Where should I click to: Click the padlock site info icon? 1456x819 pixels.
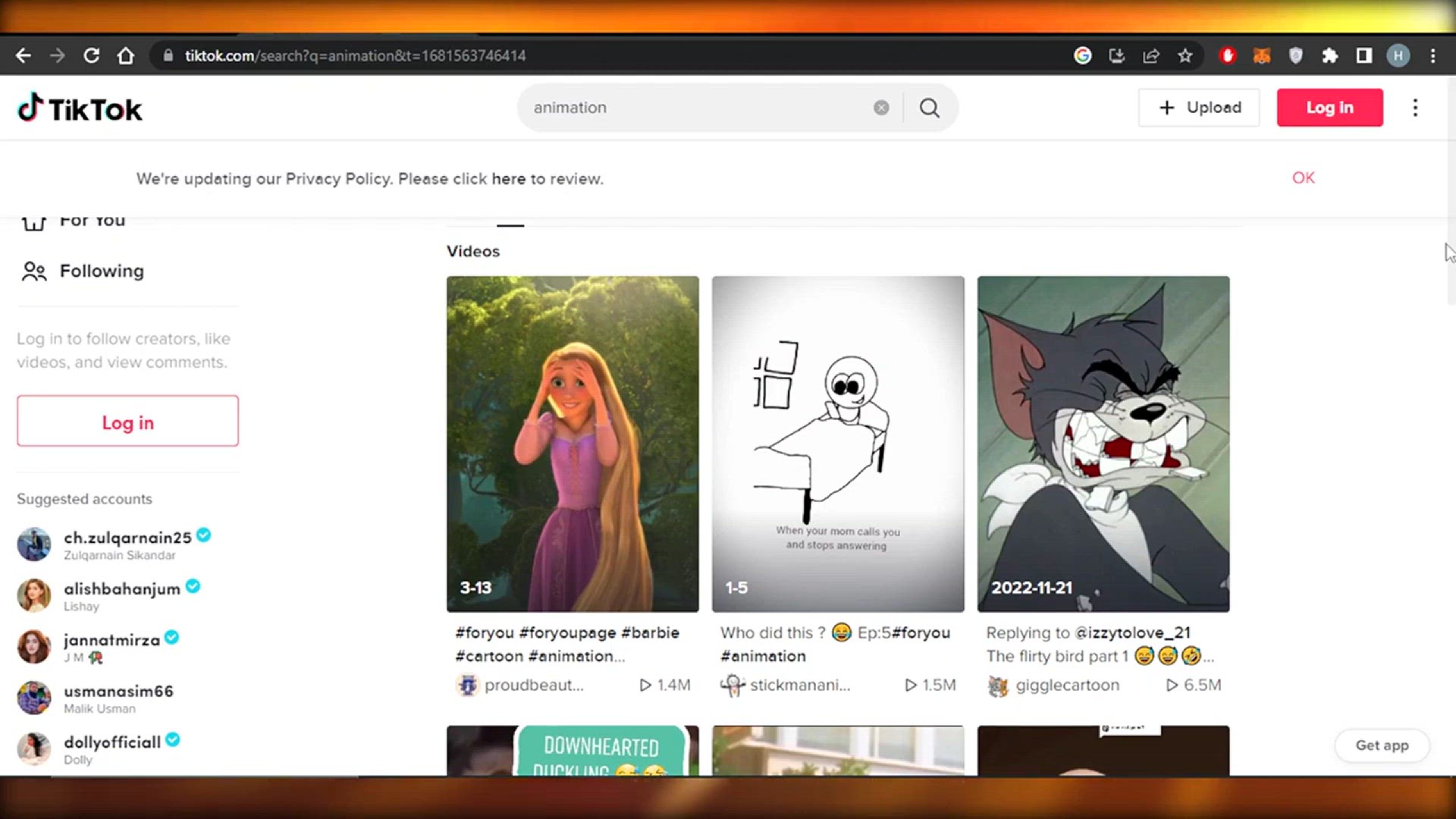tap(168, 55)
